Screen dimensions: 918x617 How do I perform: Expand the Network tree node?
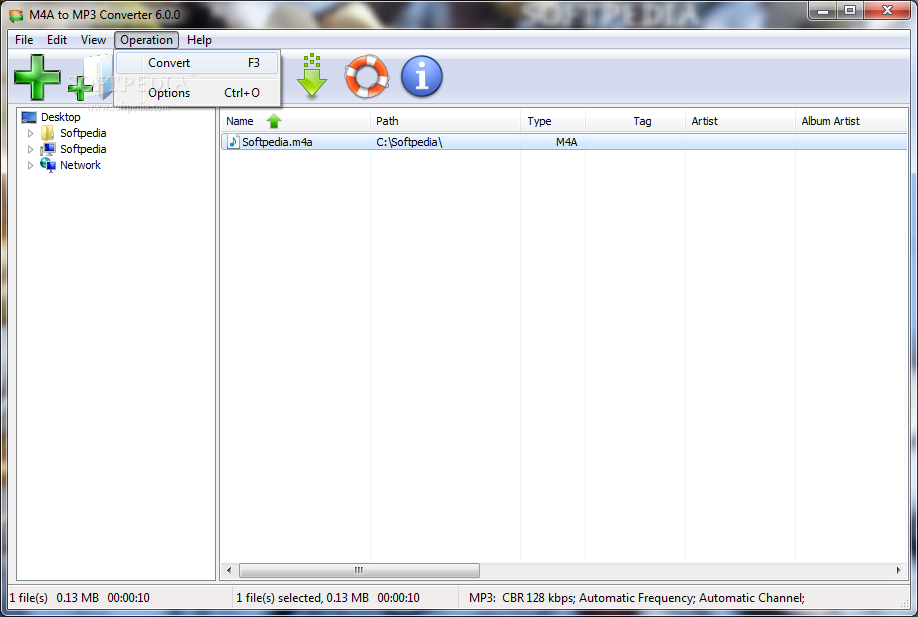click(30, 166)
